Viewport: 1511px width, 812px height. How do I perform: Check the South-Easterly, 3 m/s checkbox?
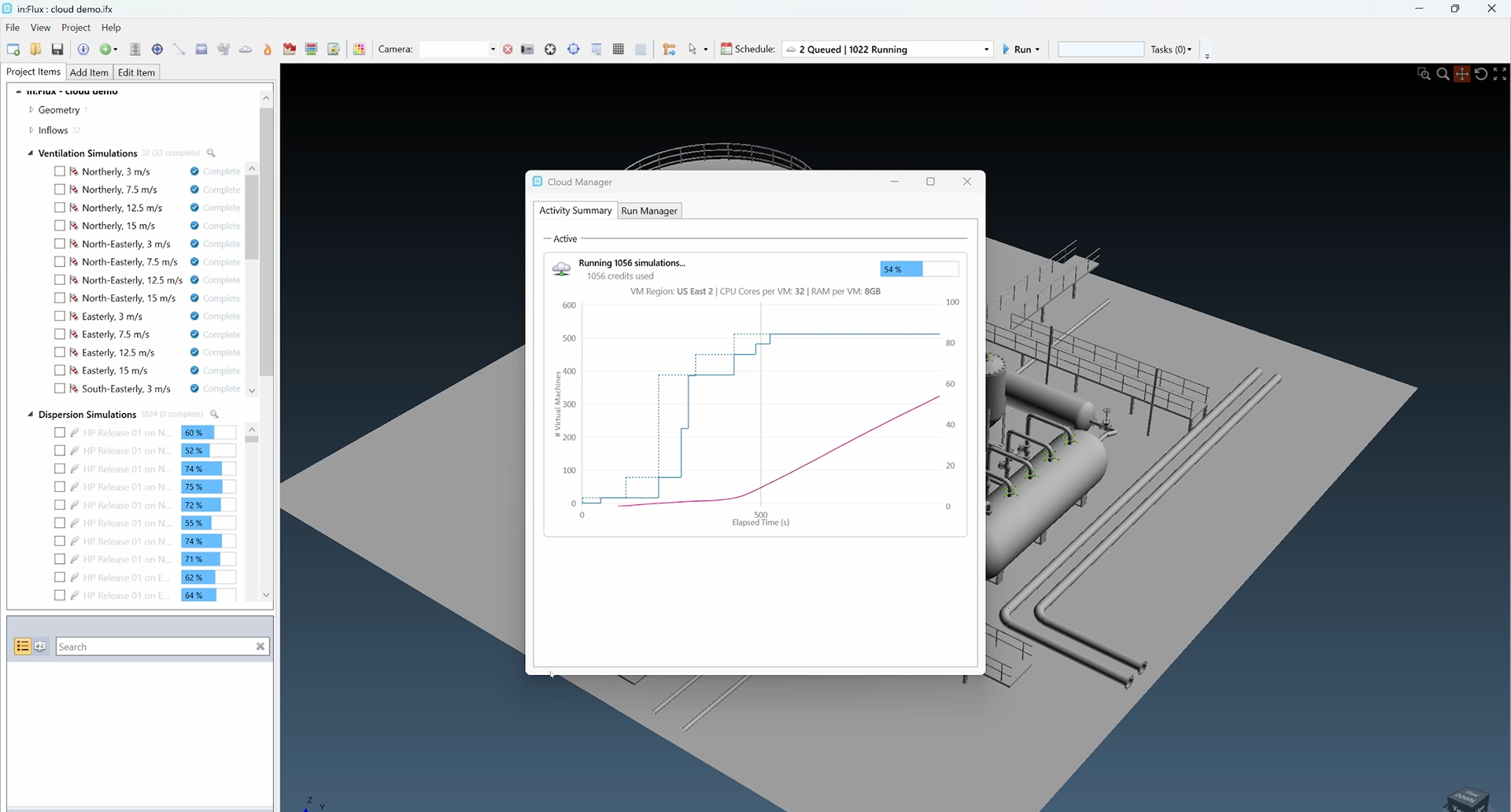60,389
